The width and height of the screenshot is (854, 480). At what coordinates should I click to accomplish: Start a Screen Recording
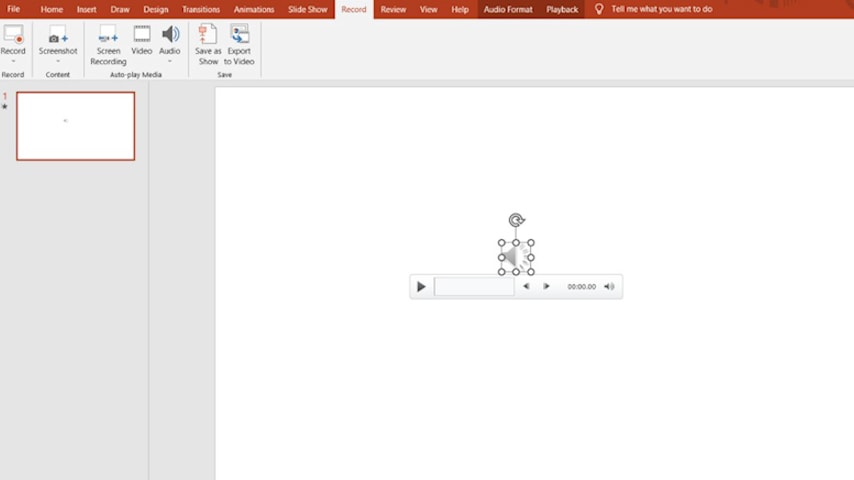click(108, 45)
